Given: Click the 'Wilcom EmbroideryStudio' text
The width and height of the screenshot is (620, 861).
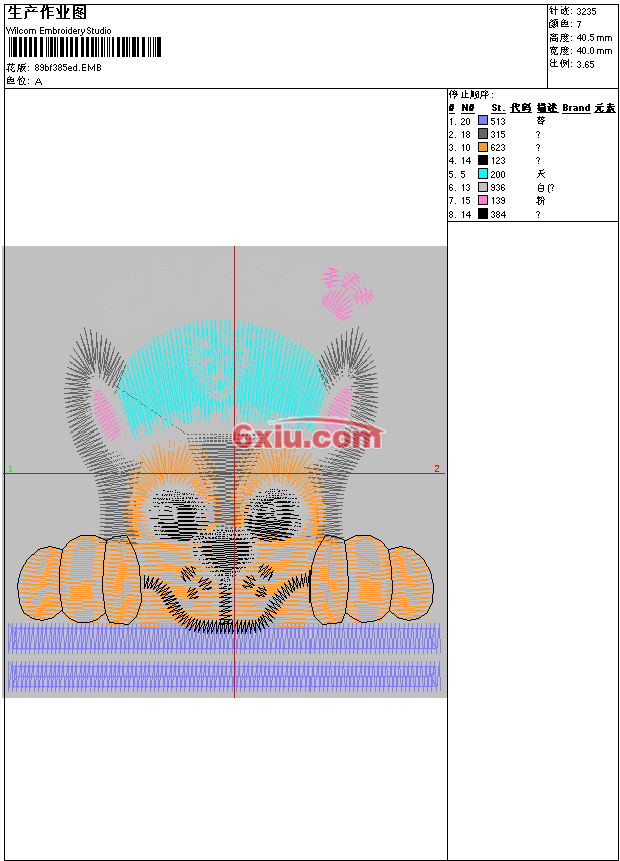Looking at the screenshot, I should click(59, 31).
